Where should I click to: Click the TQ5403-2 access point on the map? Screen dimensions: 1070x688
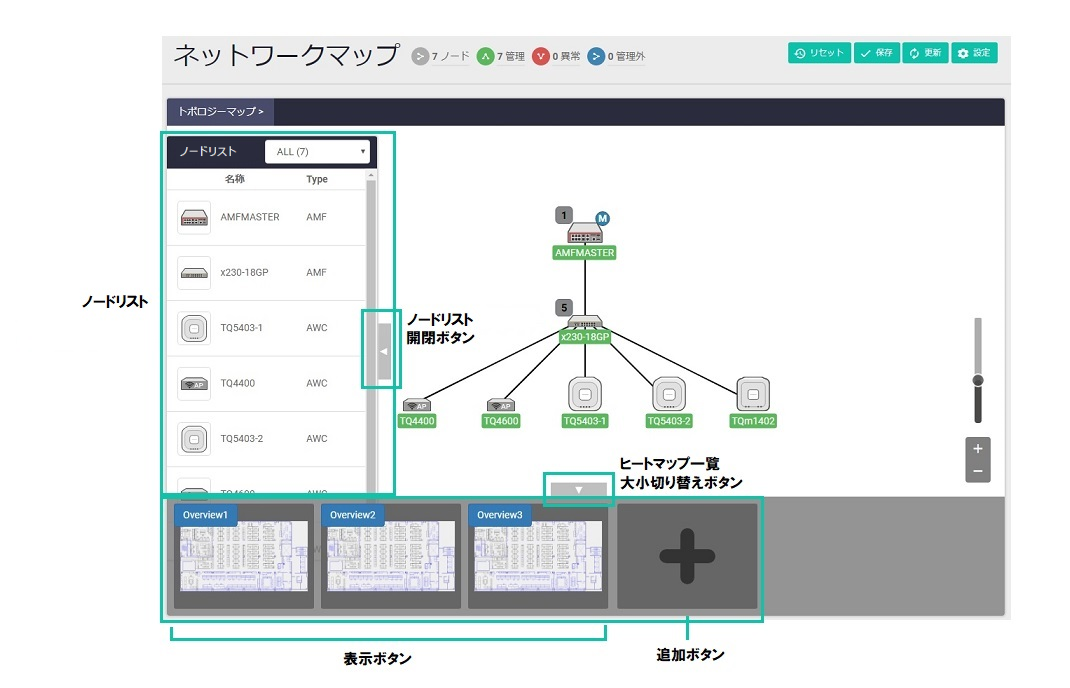click(669, 394)
